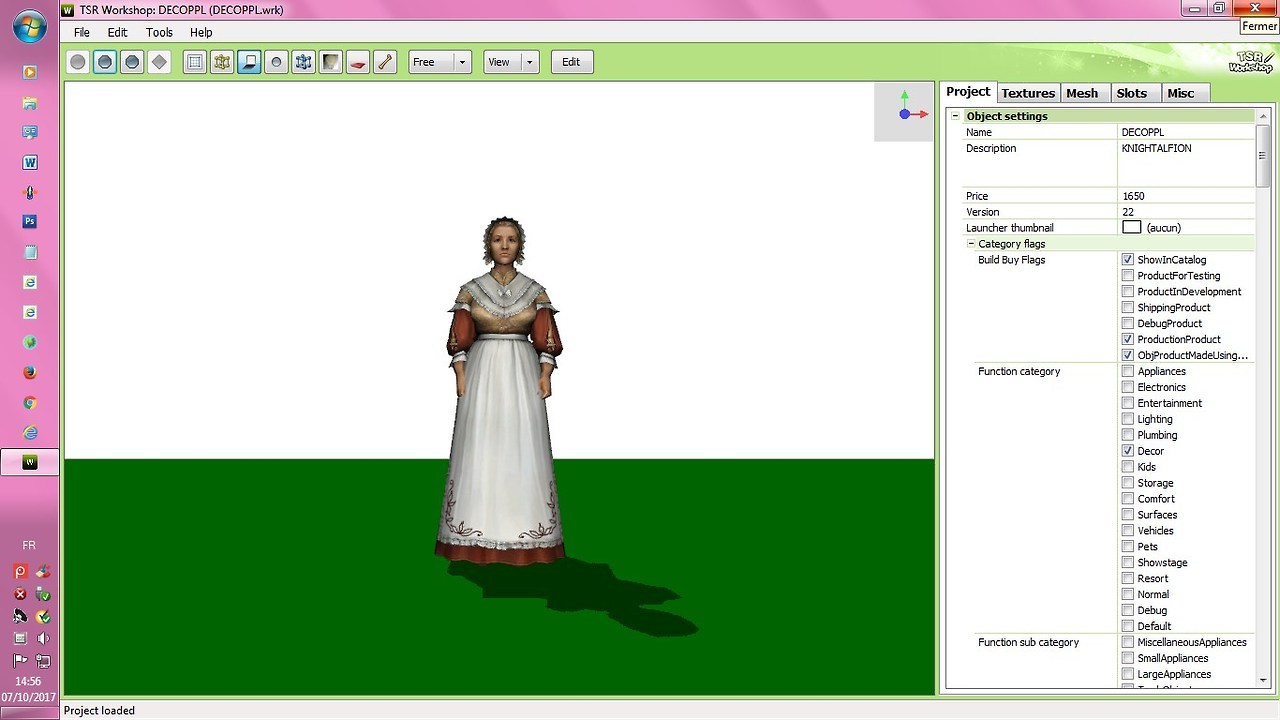Click the bone skeleton toolbar icon

coord(385,62)
